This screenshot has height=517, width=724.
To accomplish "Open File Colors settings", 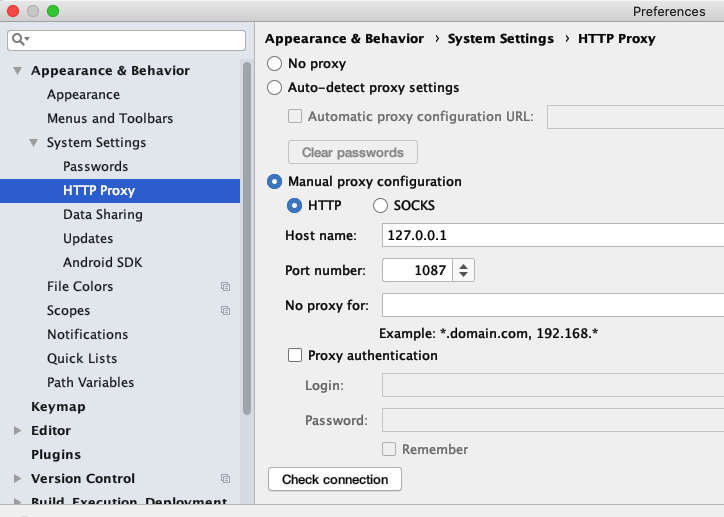I will (80, 287).
